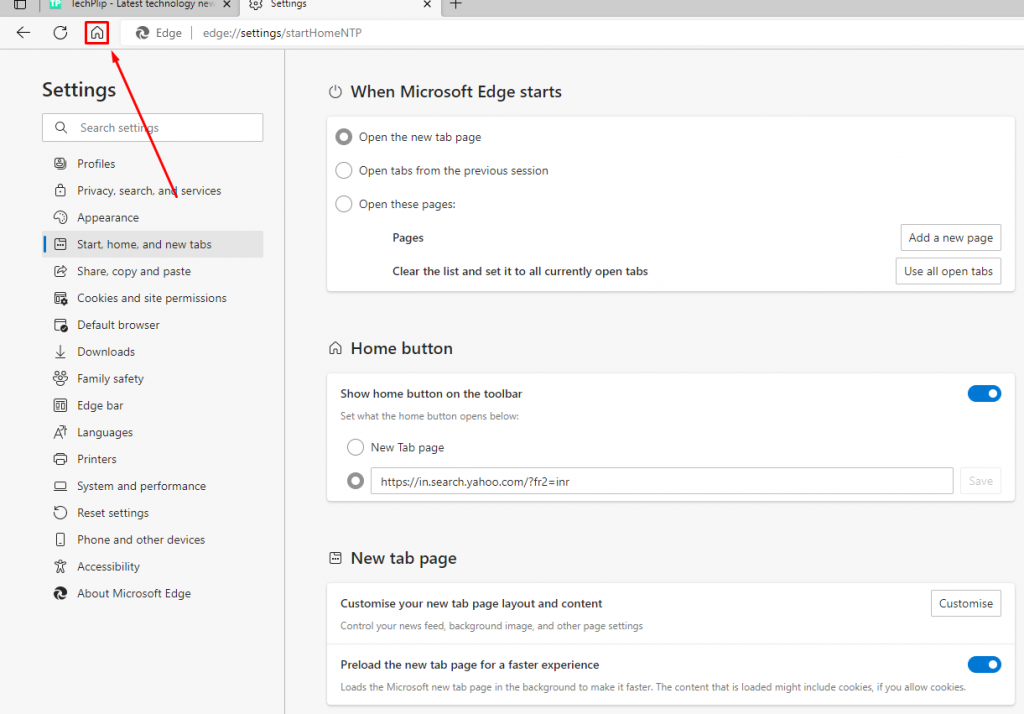Click the 'Search settings' input field
The height and width of the screenshot is (714, 1024).
(153, 127)
